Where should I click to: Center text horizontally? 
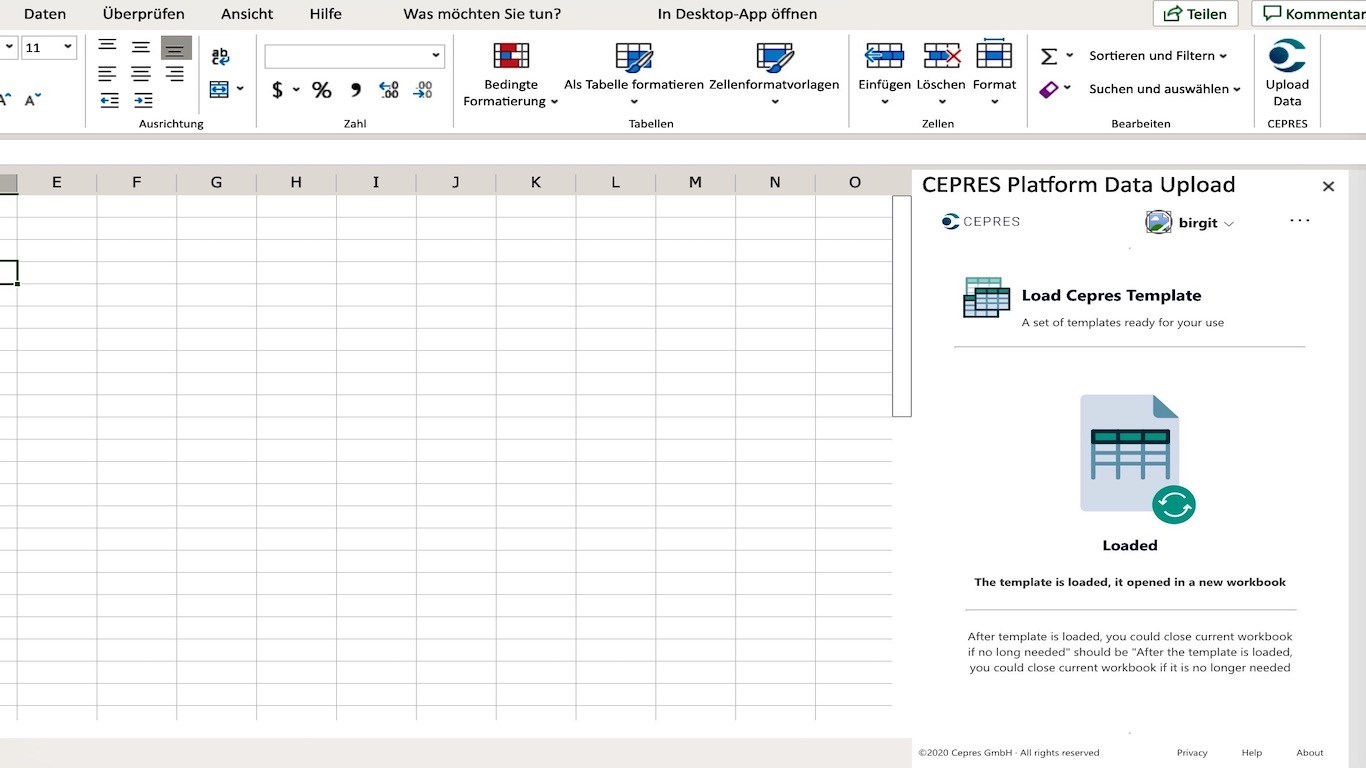(141, 74)
